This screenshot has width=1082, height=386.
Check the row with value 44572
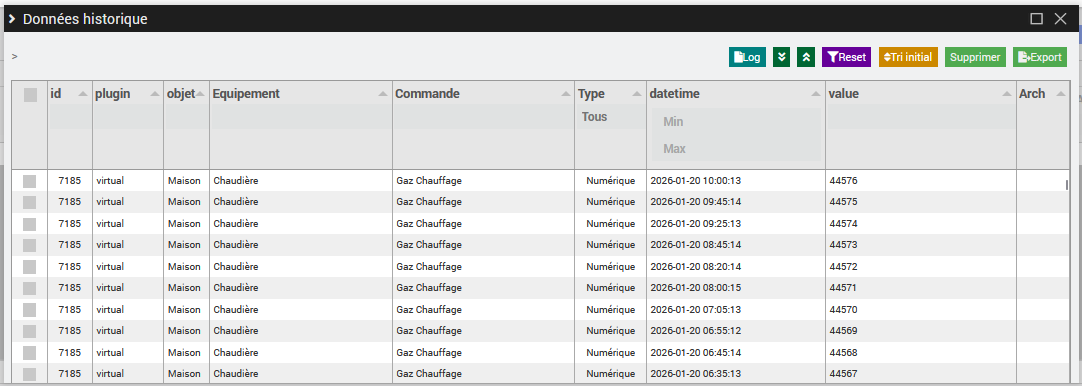click(x=29, y=267)
